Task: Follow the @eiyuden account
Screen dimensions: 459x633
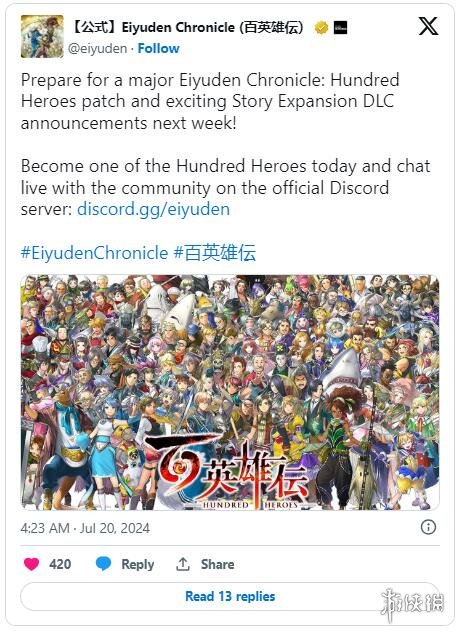Action: click(x=158, y=48)
